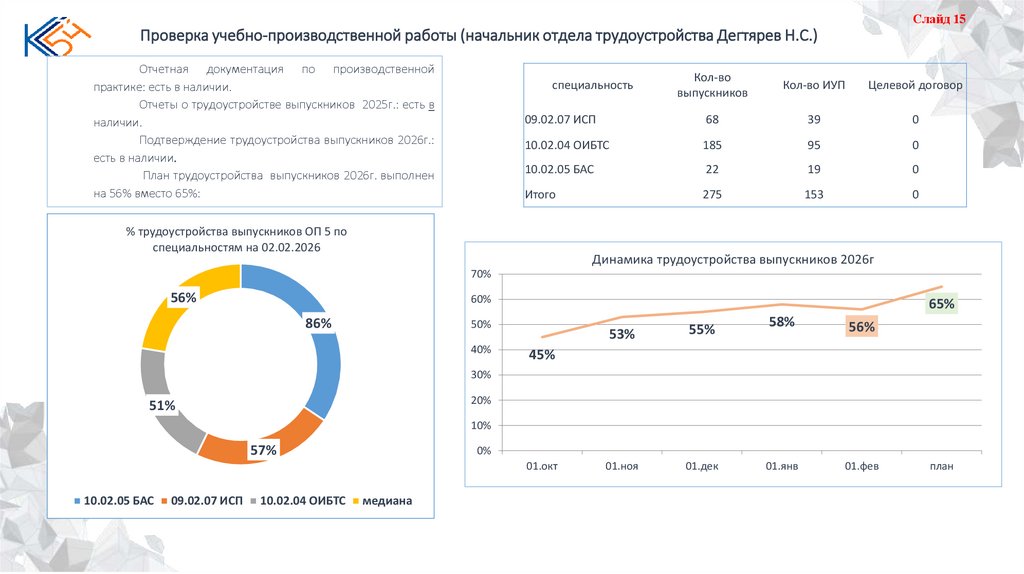This screenshot has height=574, width=1024.
Task: Click the 55% data label on the line chart
Action: (701, 330)
